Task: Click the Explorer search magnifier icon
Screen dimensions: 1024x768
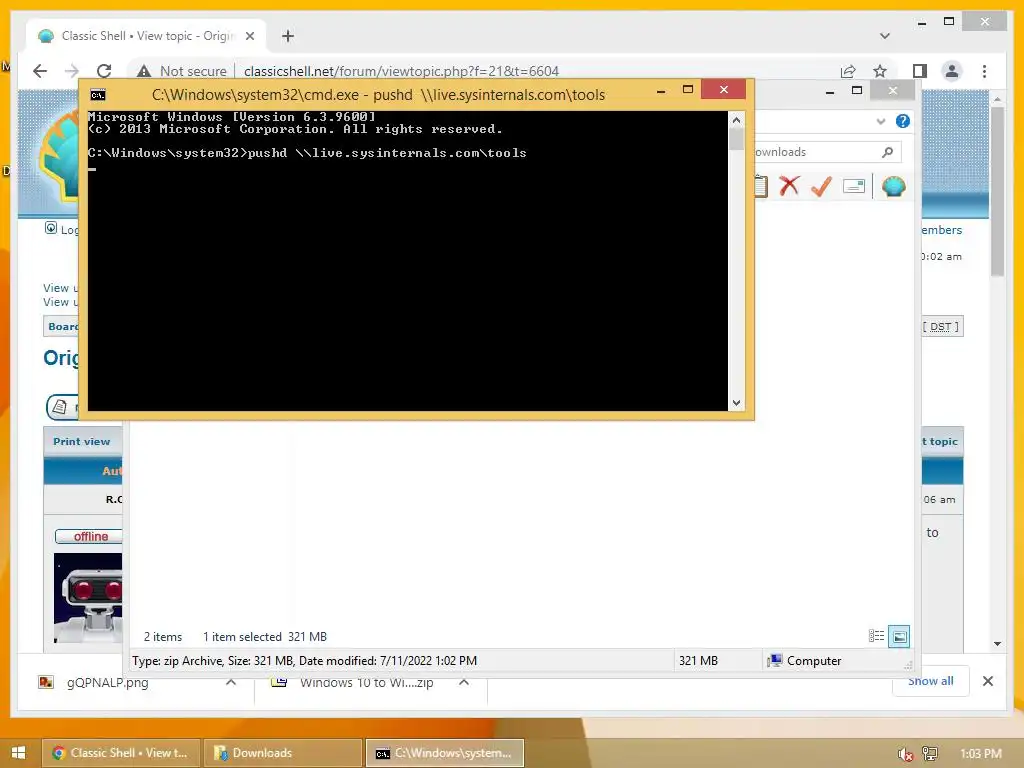Action: coord(887,152)
